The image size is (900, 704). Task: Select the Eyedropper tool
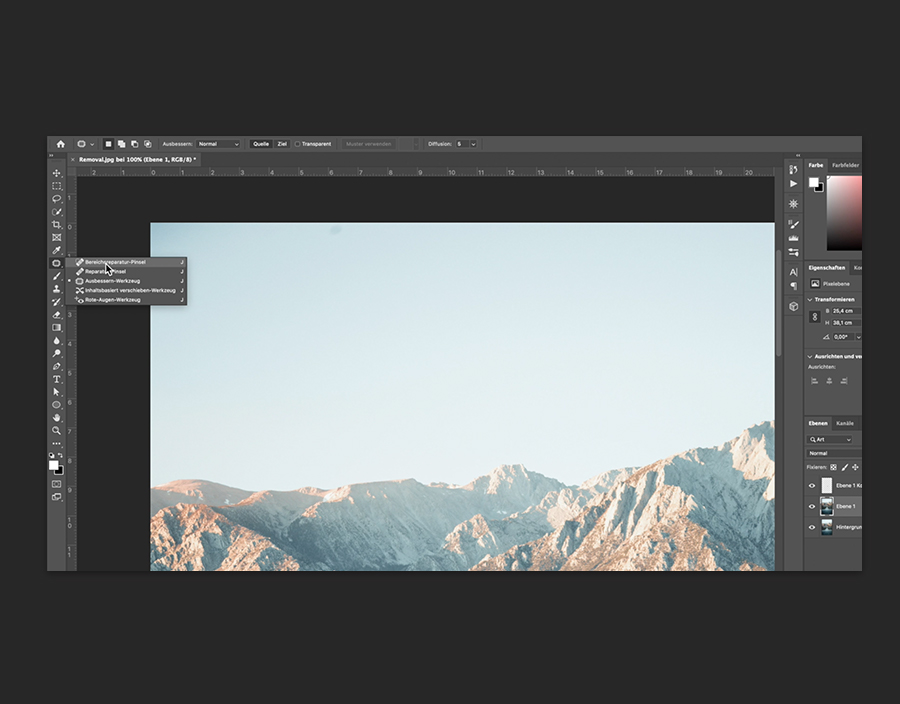(56, 250)
